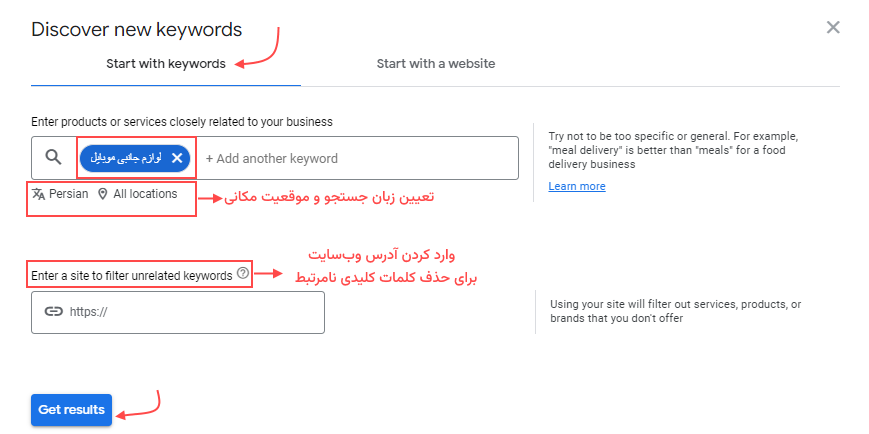Viewport: 869px width, 434px height.
Task: Click the Enter a site to filter label
Action: (132, 274)
